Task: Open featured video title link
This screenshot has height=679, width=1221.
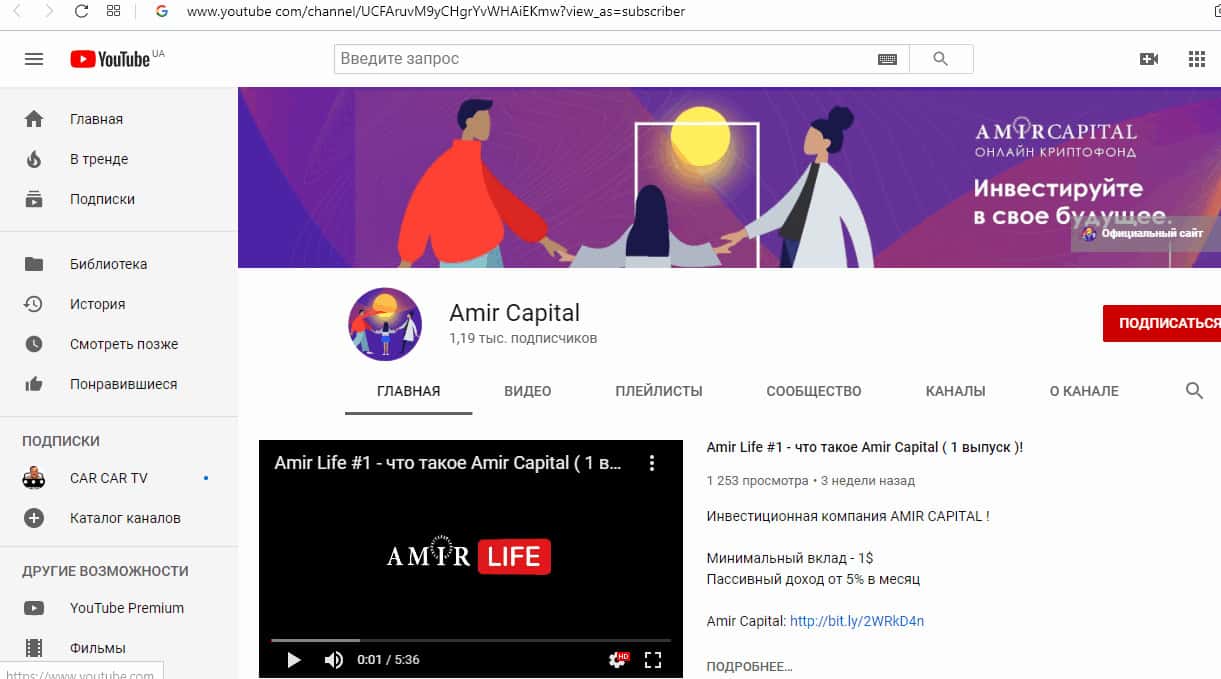Action: [865, 447]
